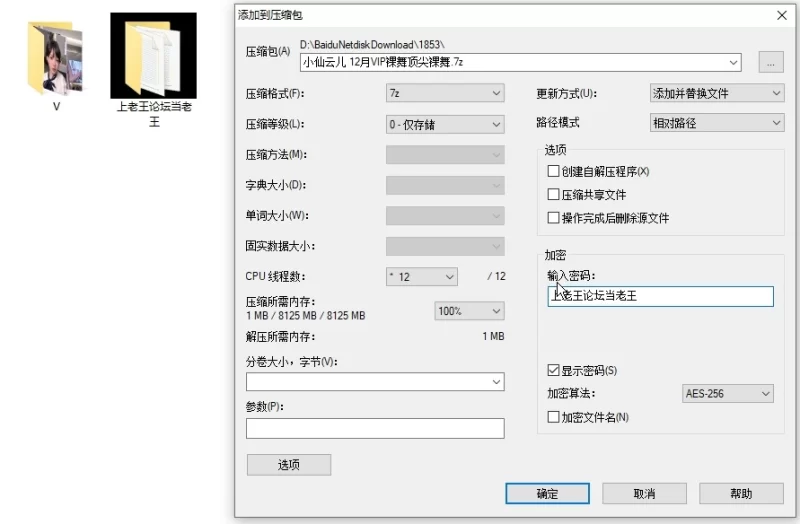The image size is (800, 524).
Task: Open the 加密算法 AES-256 dropdown
Action: pos(728,393)
